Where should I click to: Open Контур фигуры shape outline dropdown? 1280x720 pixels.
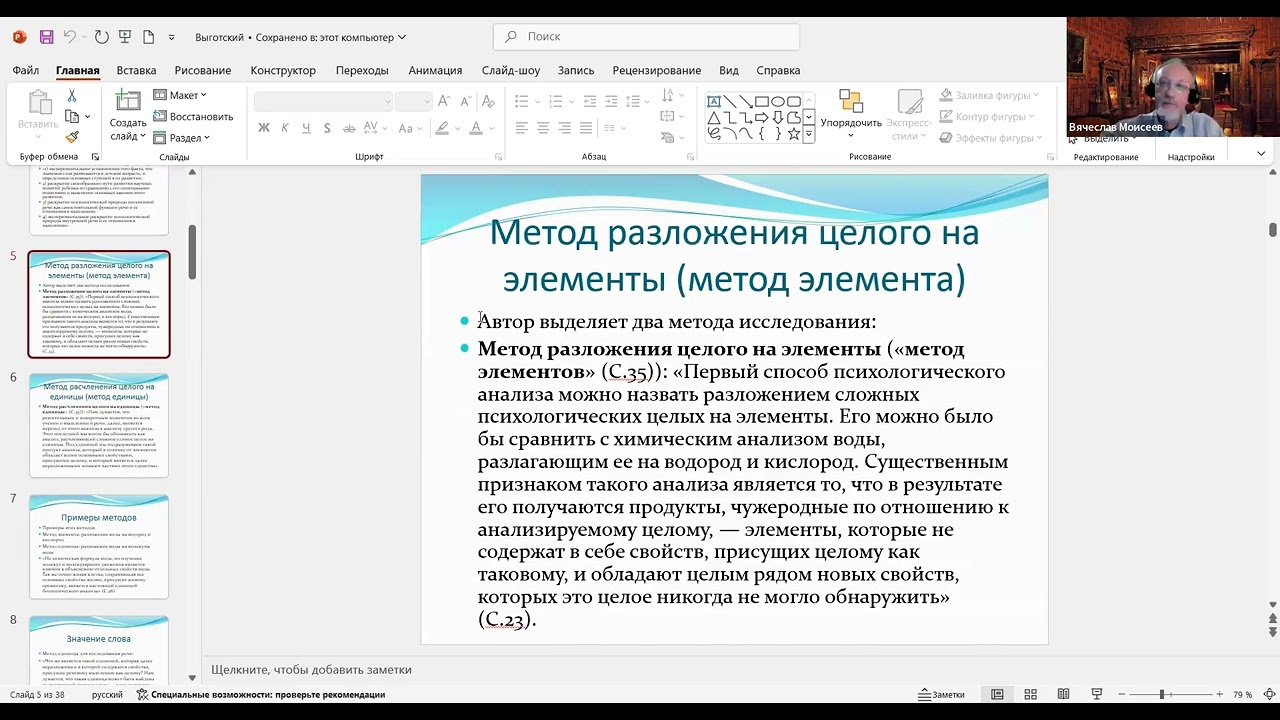(x=989, y=117)
